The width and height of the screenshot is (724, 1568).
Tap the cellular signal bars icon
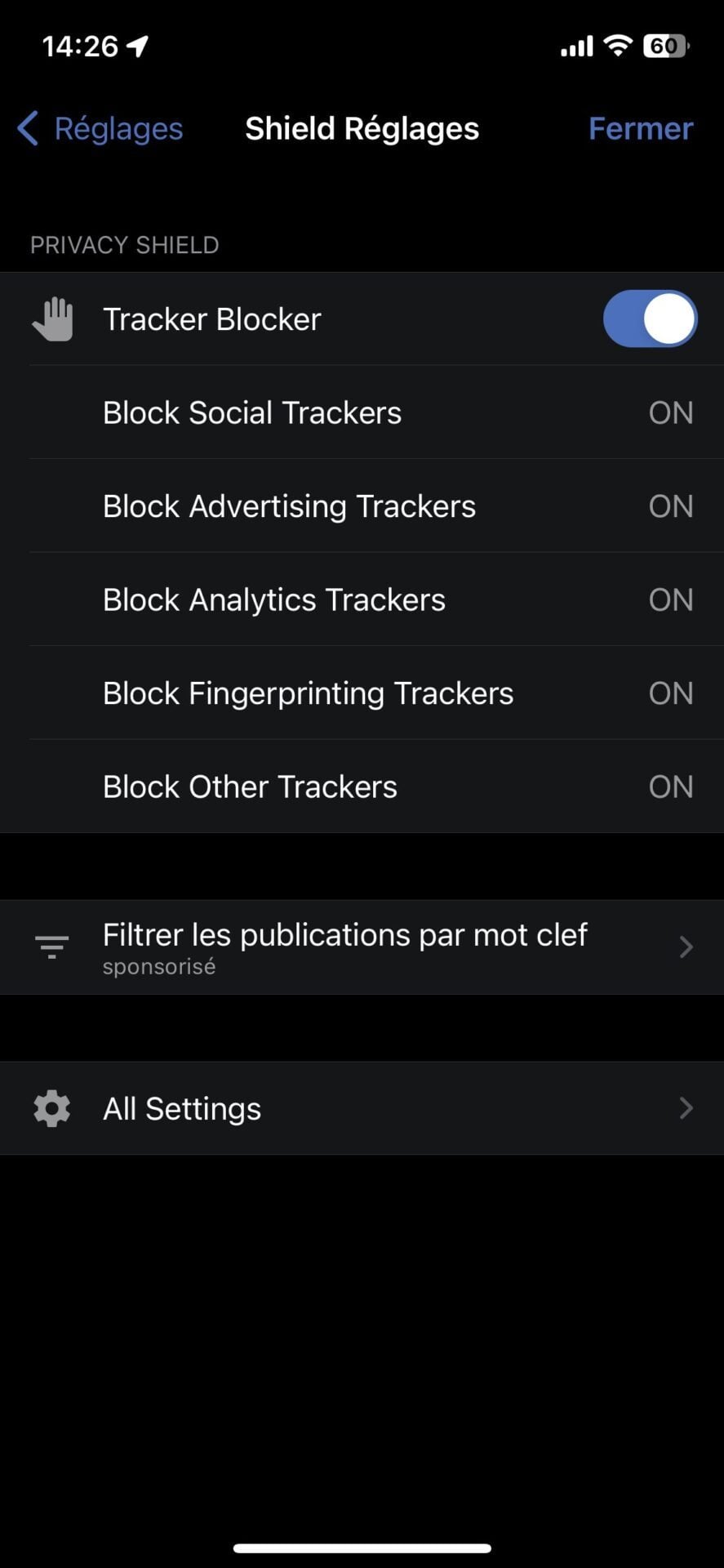(x=576, y=47)
